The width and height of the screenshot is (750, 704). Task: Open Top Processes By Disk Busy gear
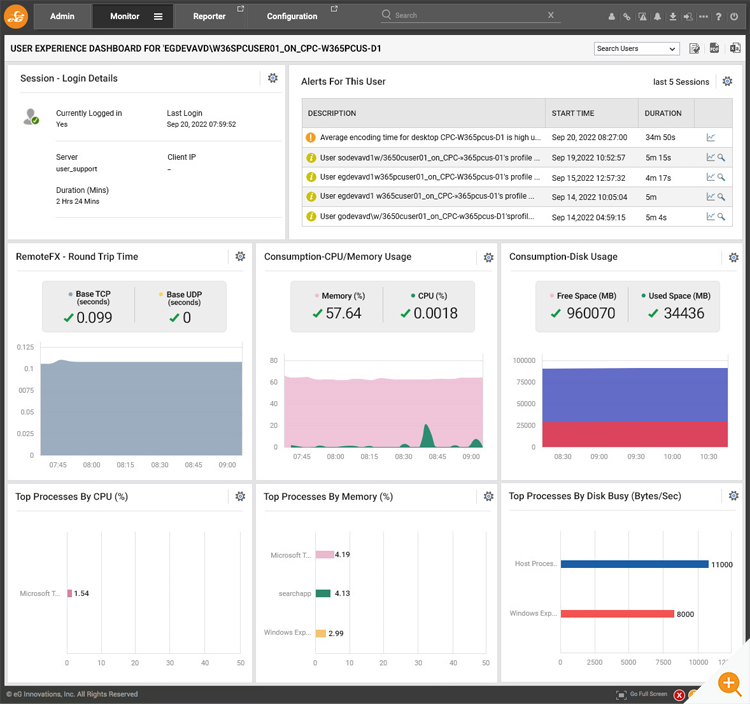[x=734, y=495]
